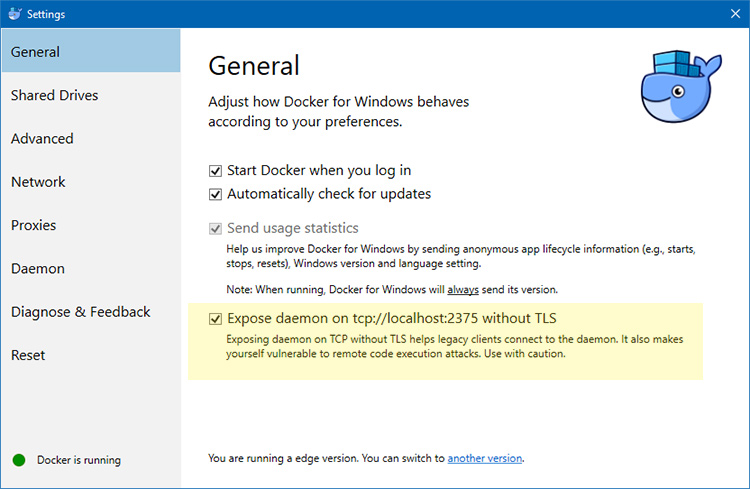Open Diagnose & Feedback page
The height and width of the screenshot is (489, 750).
[80, 312]
